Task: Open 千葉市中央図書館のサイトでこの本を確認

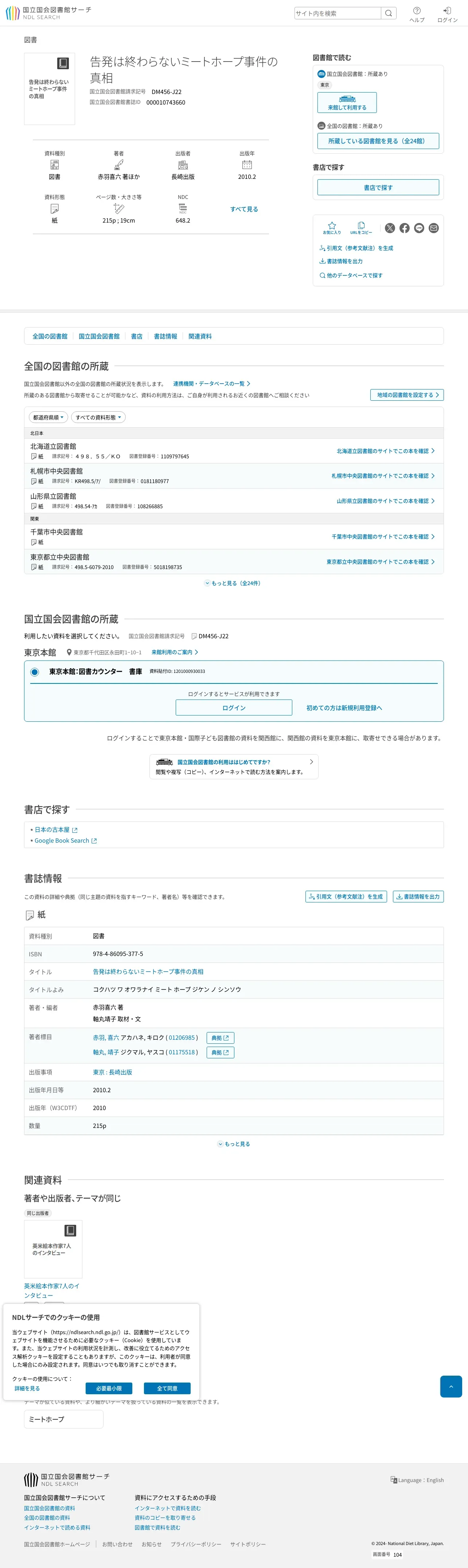Action: click(x=383, y=537)
